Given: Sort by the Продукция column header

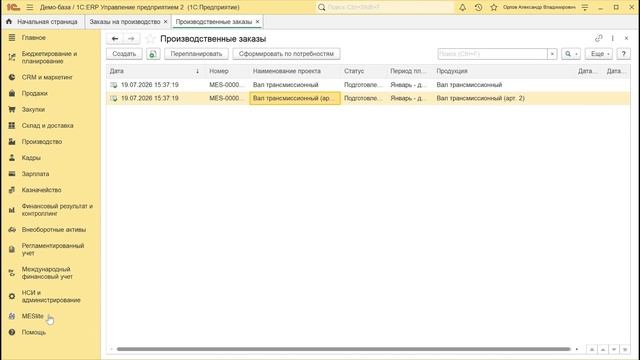Looking at the screenshot, I should tap(504, 71).
